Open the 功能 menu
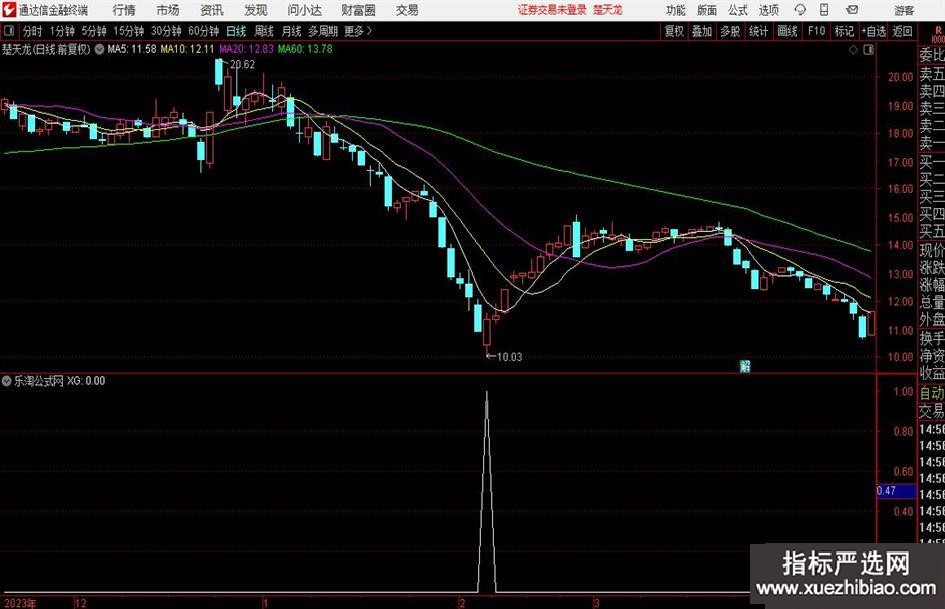Screen dimensions: 945x609 676,10
